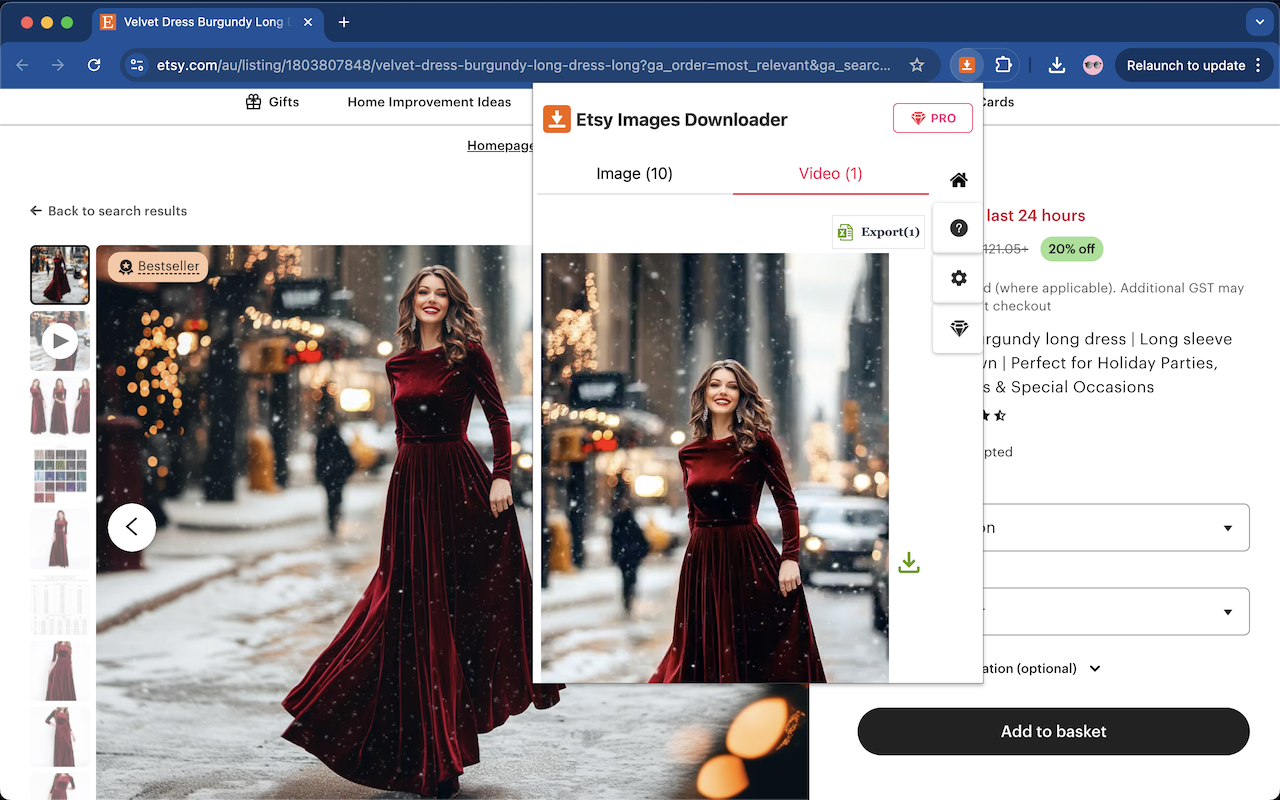The width and height of the screenshot is (1280, 800).
Task: Open the extension home icon
Action: click(958, 180)
